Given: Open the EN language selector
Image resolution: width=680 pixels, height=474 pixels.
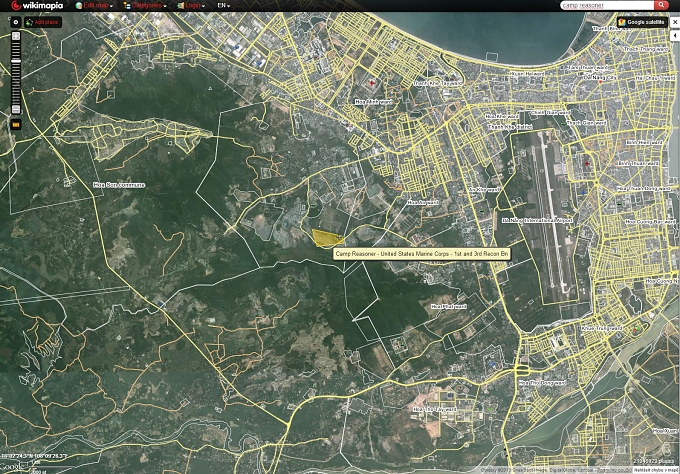Looking at the screenshot, I should pos(224,6).
